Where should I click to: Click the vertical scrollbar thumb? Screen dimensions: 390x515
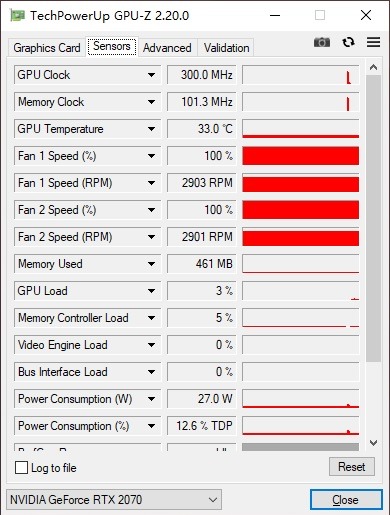click(373, 218)
